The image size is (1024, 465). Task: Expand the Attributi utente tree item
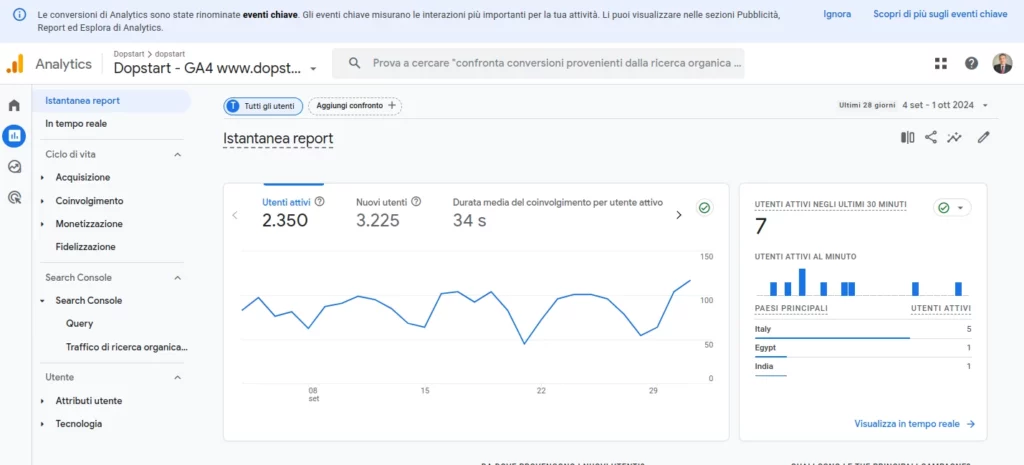pyautogui.click(x=42, y=401)
